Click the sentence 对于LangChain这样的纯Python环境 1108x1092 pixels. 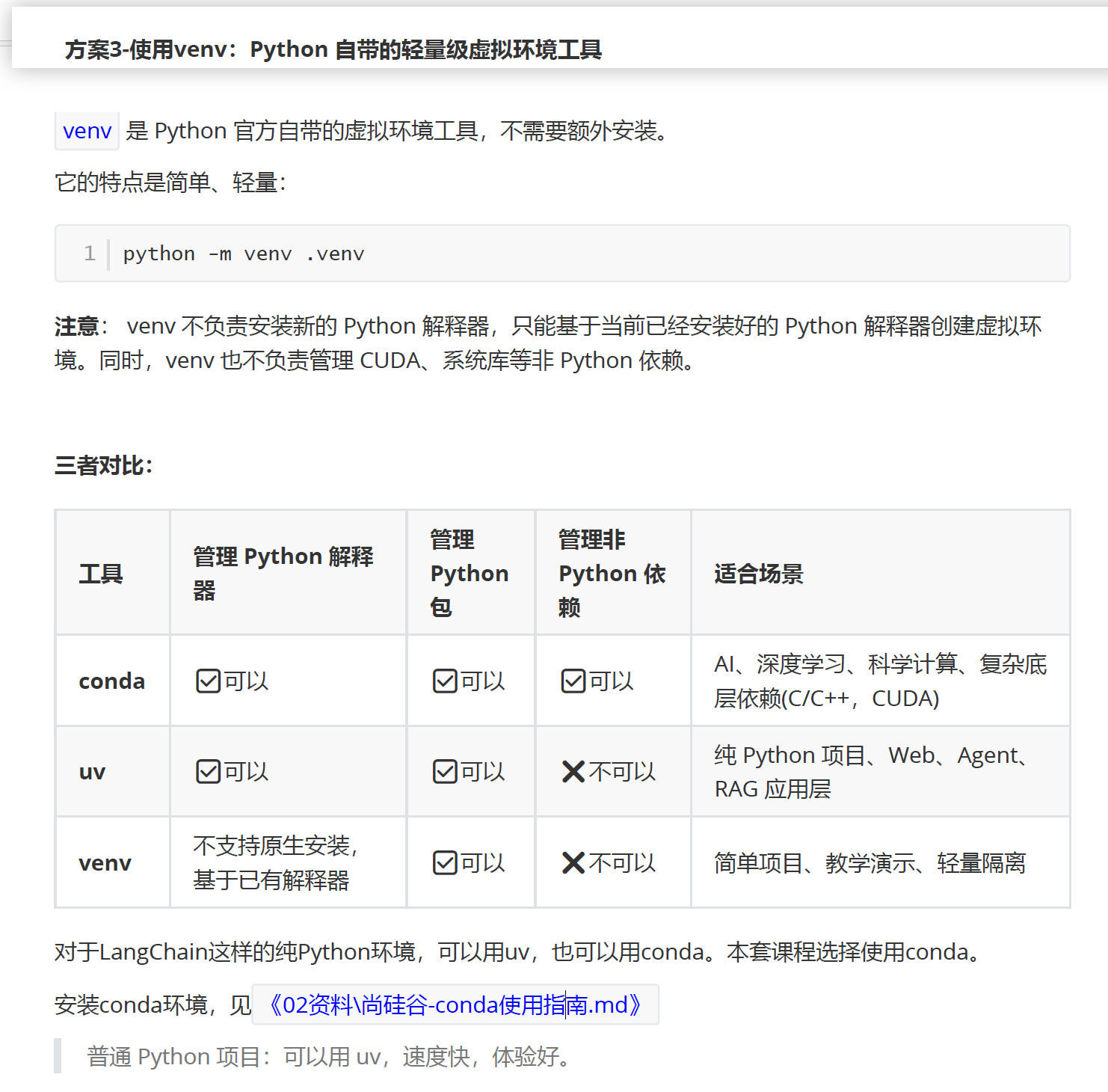[517, 951]
